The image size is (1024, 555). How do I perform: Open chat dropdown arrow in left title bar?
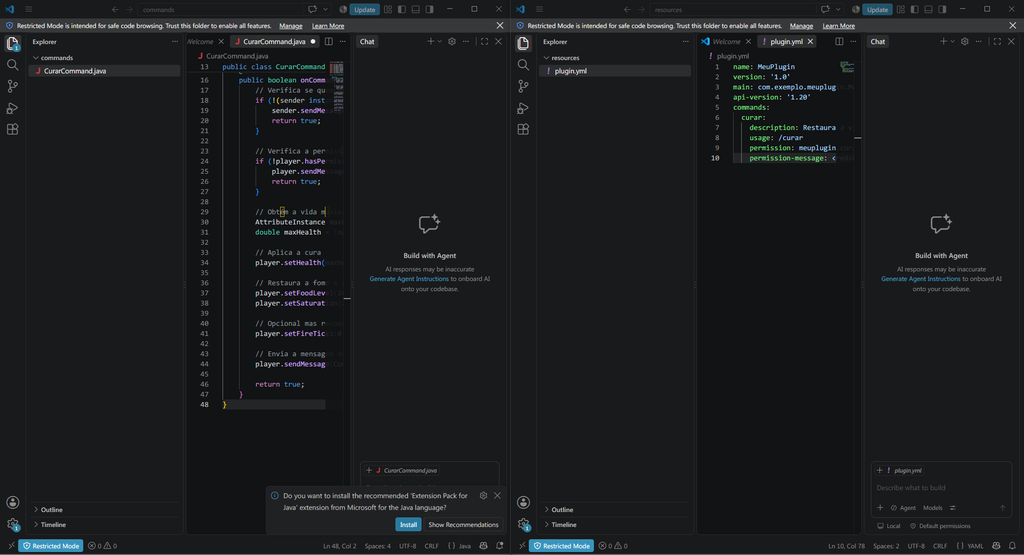325,9
